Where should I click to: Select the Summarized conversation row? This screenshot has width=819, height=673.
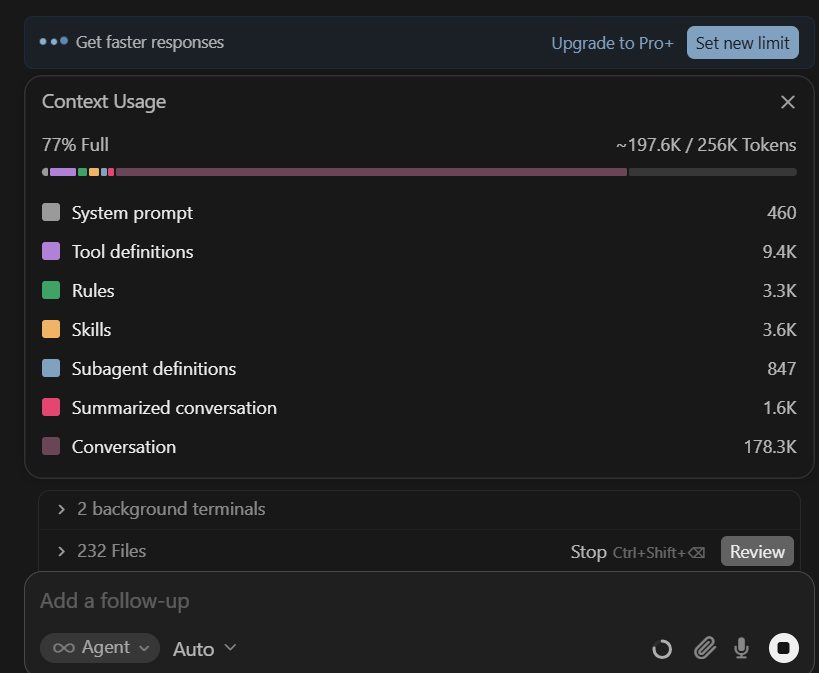coord(419,408)
